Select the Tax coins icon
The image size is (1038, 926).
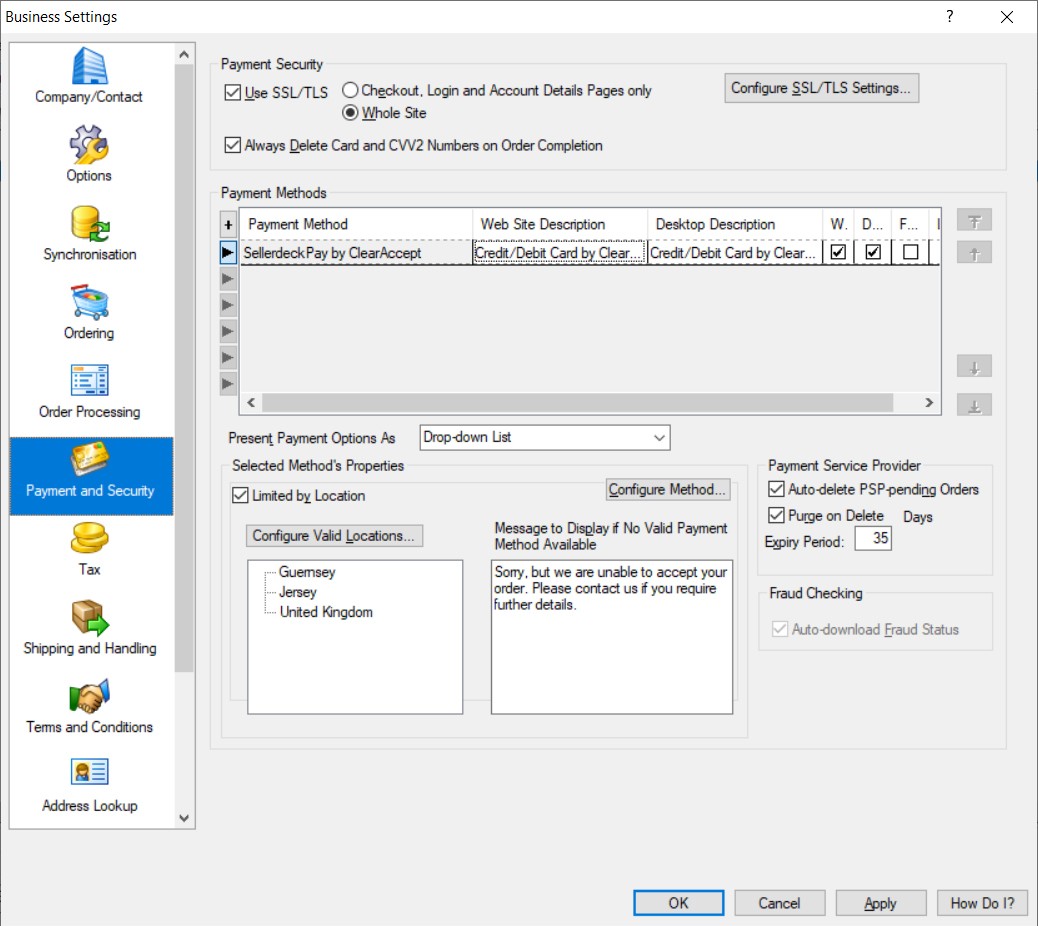[x=89, y=540]
